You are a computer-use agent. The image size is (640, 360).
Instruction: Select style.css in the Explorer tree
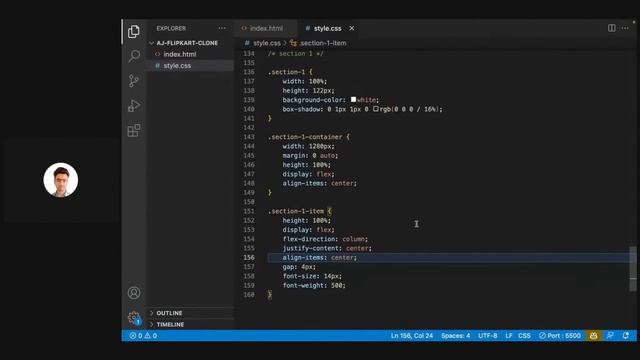click(x=177, y=66)
